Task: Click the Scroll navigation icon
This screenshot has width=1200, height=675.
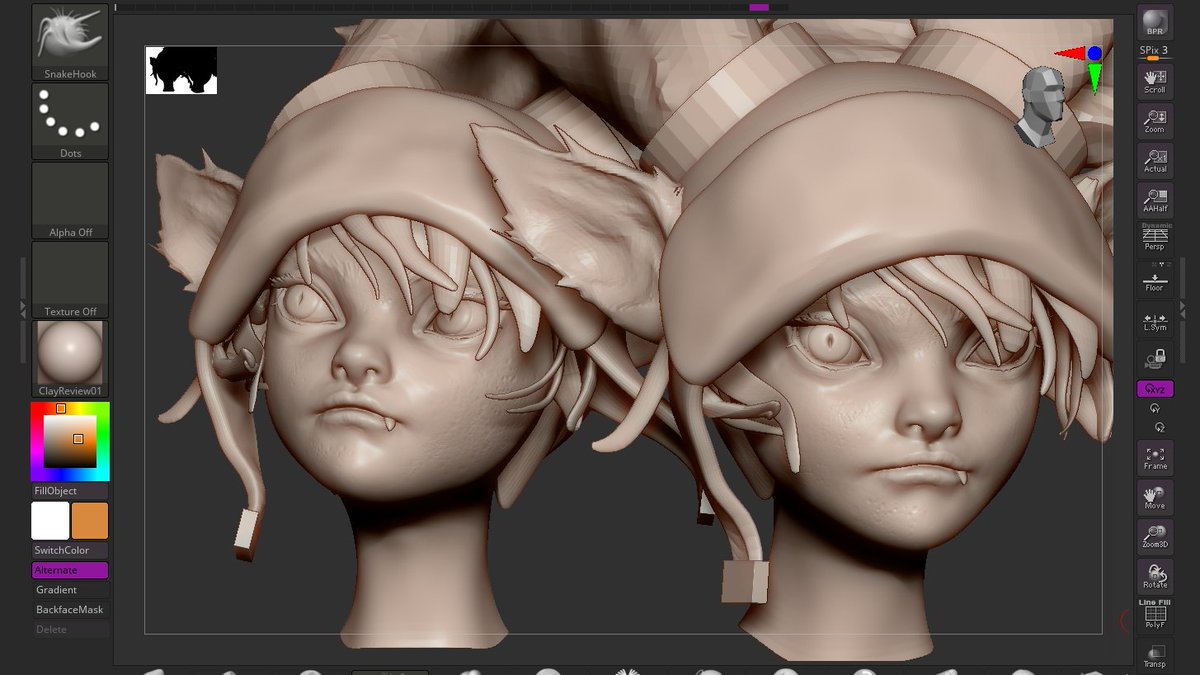Action: (1155, 80)
